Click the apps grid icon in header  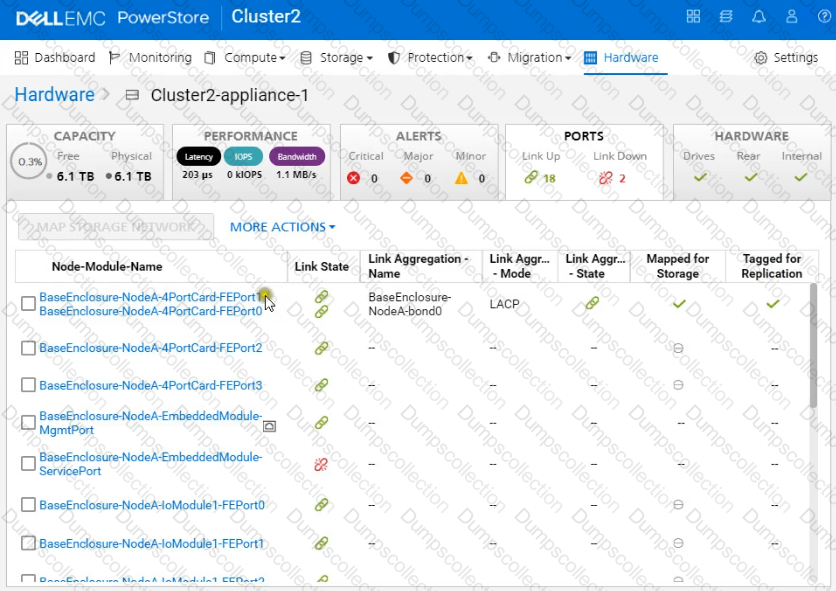(694, 17)
